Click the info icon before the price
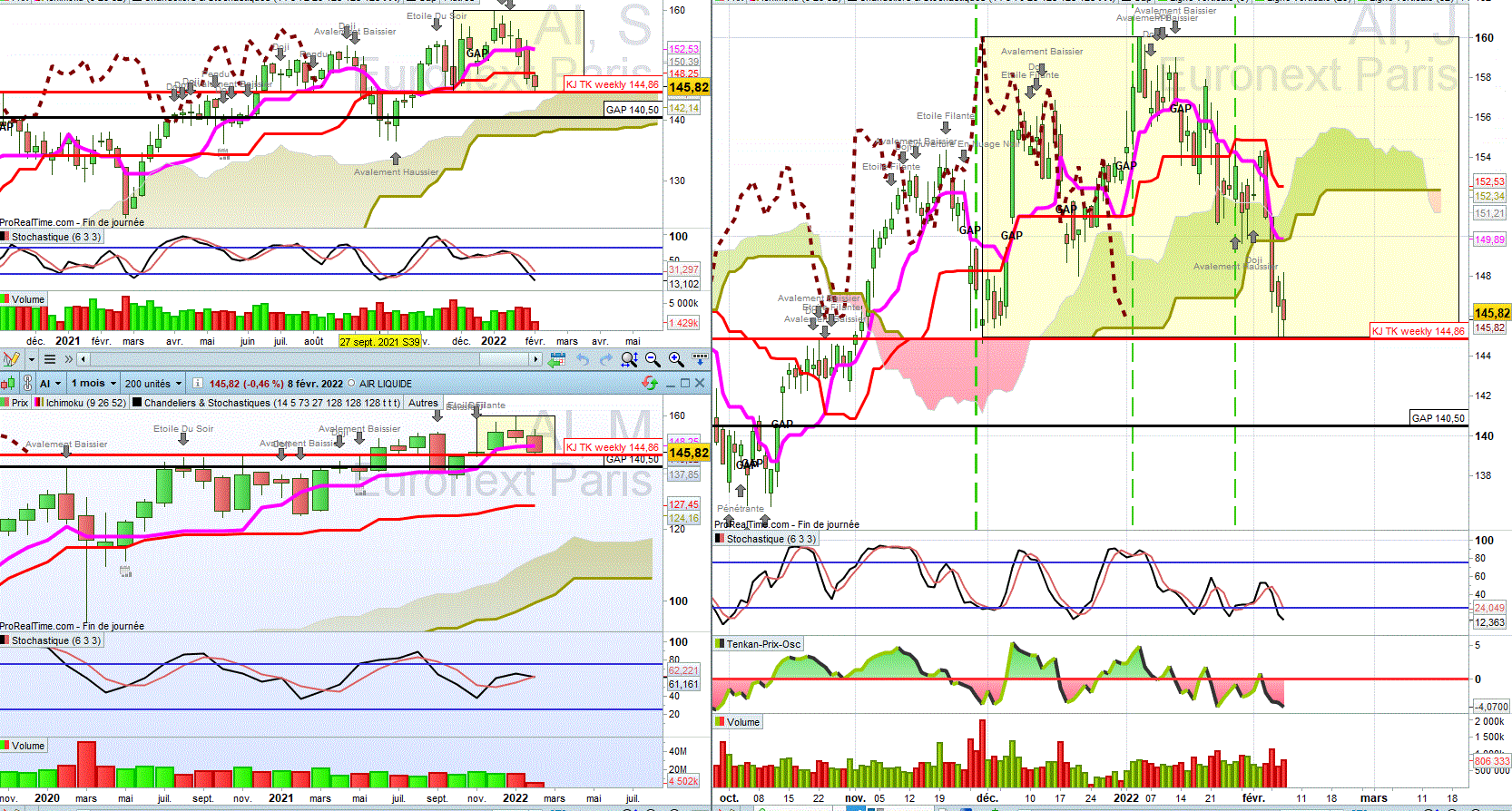The width and height of the screenshot is (1512, 811). [x=197, y=383]
